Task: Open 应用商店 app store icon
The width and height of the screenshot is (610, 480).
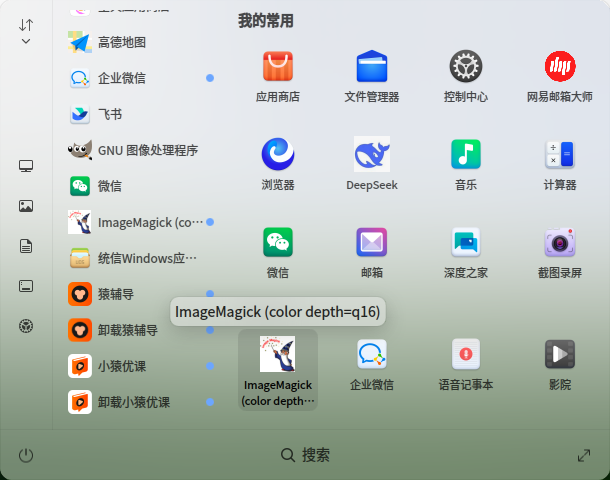Action: click(x=277, y=67)
